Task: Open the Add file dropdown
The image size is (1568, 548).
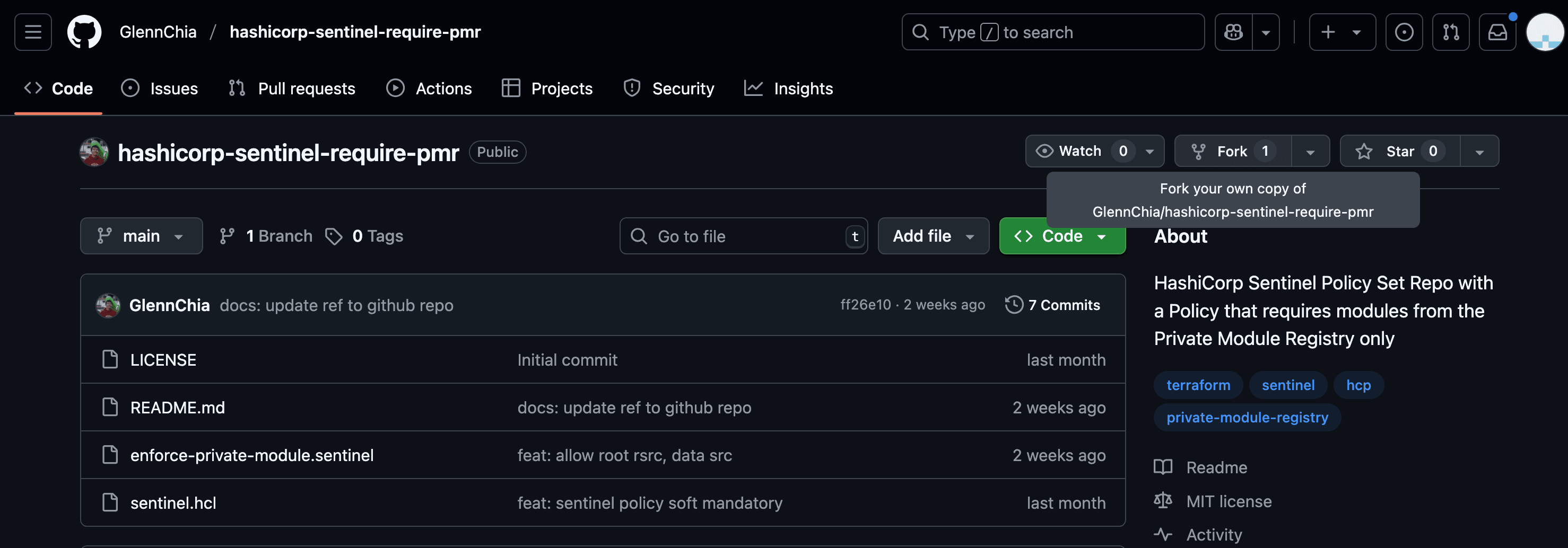Action: coord(933,236)
